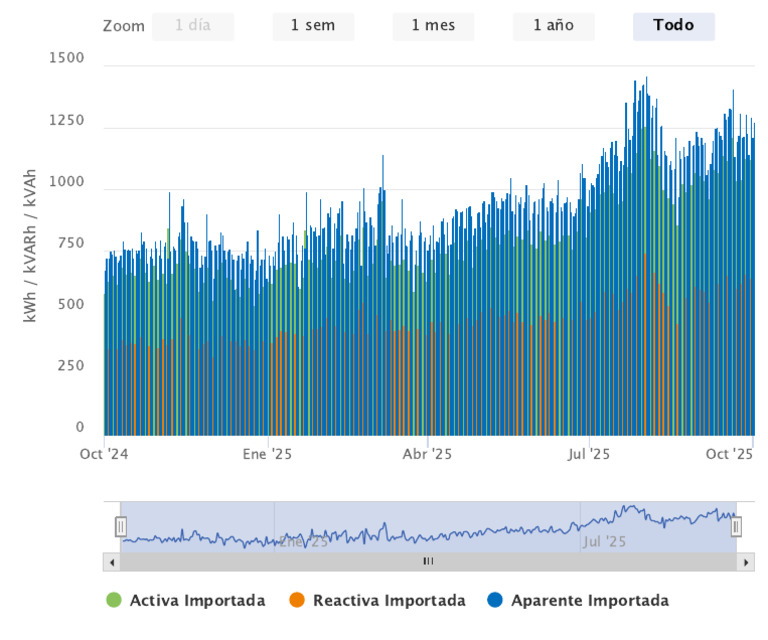Screen dimensions: 768x640
Task: Click the scrollbar left arrow
Action: (112, 562)
